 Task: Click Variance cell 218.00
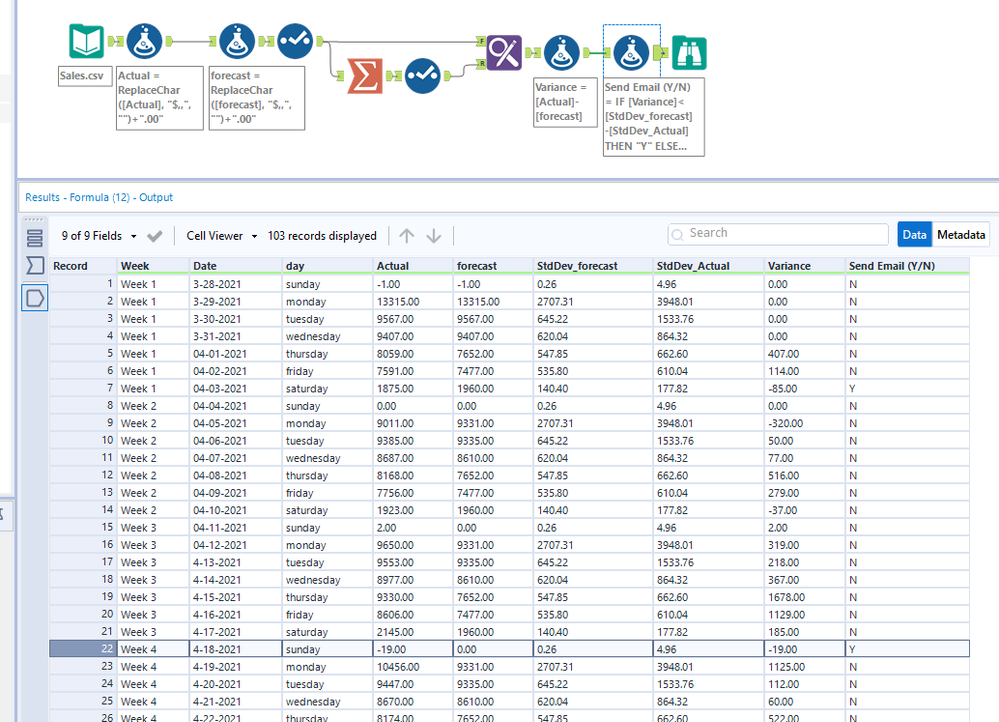[x=804, y=562]
